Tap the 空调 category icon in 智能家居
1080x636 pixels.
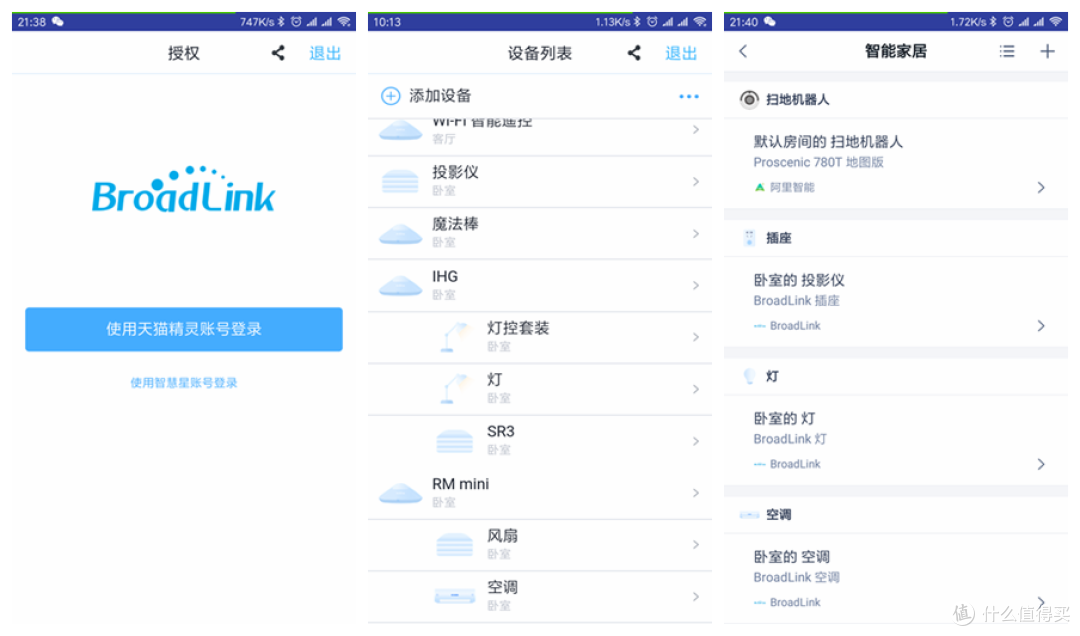pyautogui.click(x=749, y=515)
